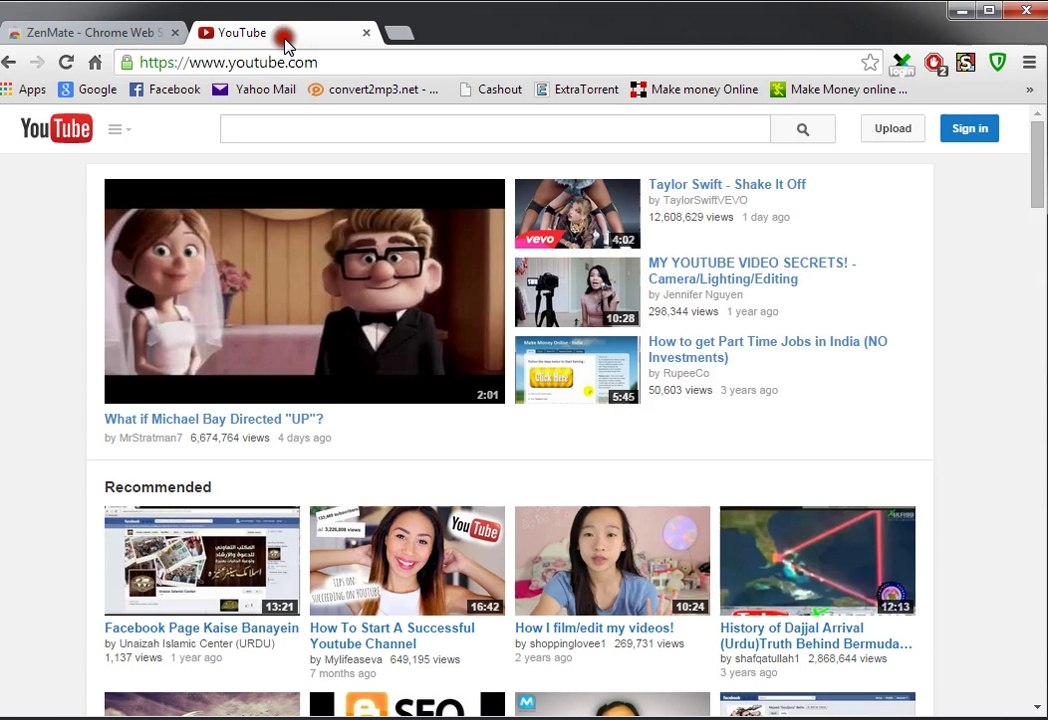The height and width of the screenshot is (720, 1048).
Task: Open the second Make Money online bookmark
Action: 839,90
